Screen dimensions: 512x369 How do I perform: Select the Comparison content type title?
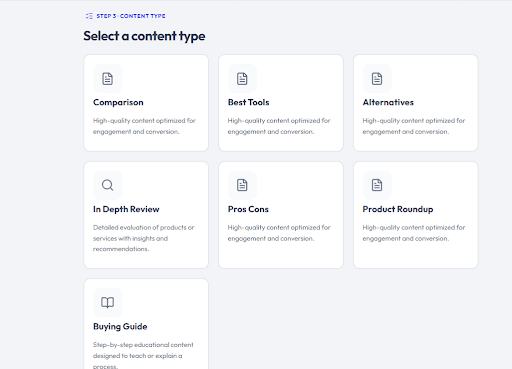[118, 102]
